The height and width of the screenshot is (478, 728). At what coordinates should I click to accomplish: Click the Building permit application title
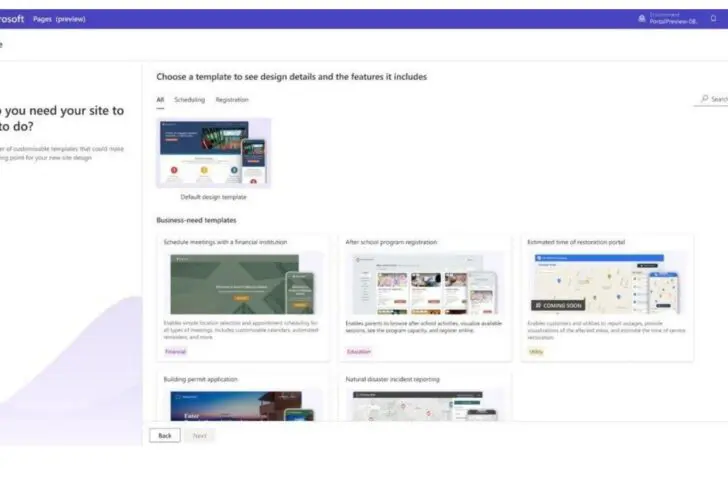(201, 379)
